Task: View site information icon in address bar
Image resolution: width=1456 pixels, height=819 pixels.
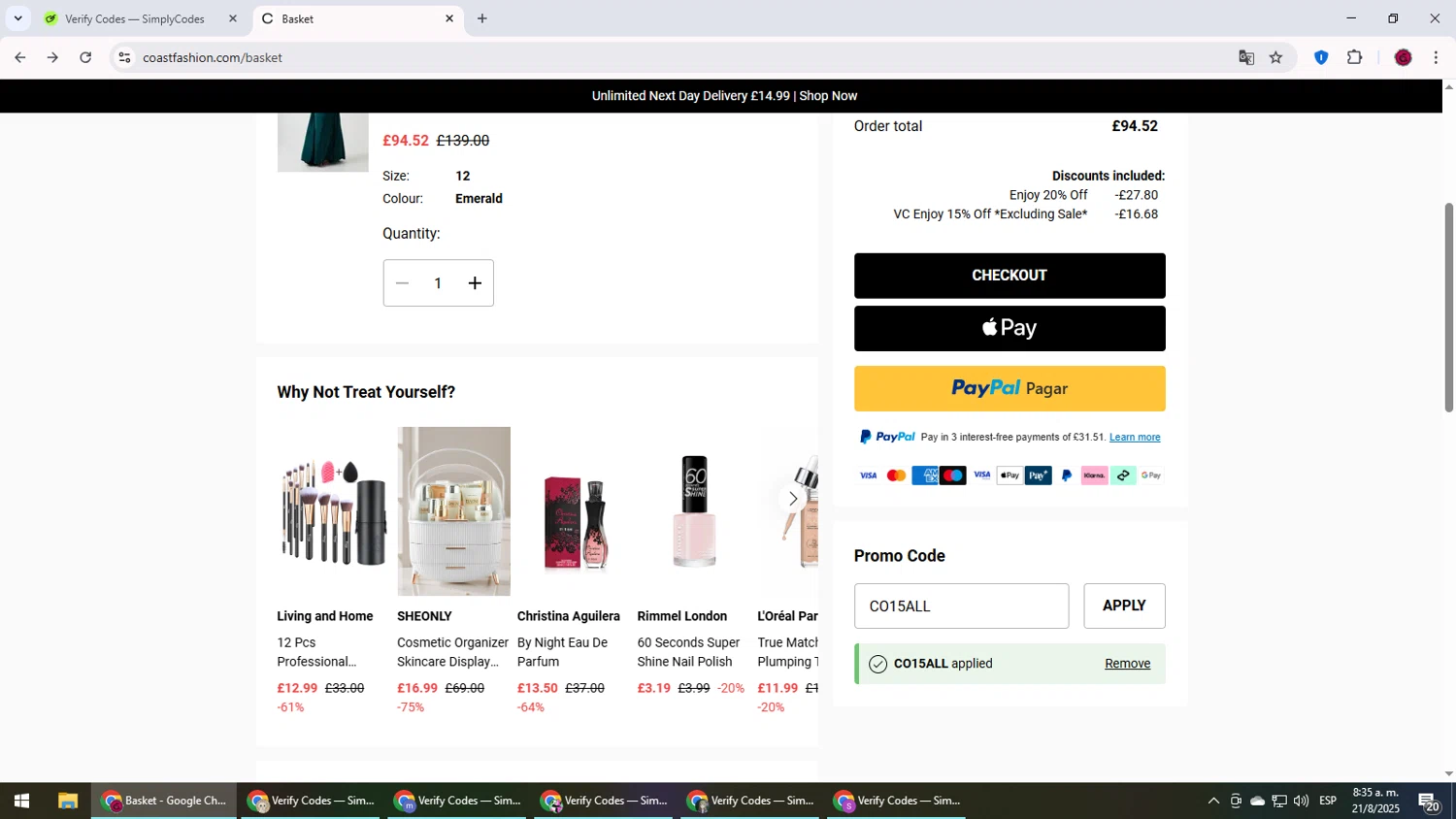Action: [x=124, y=57]
